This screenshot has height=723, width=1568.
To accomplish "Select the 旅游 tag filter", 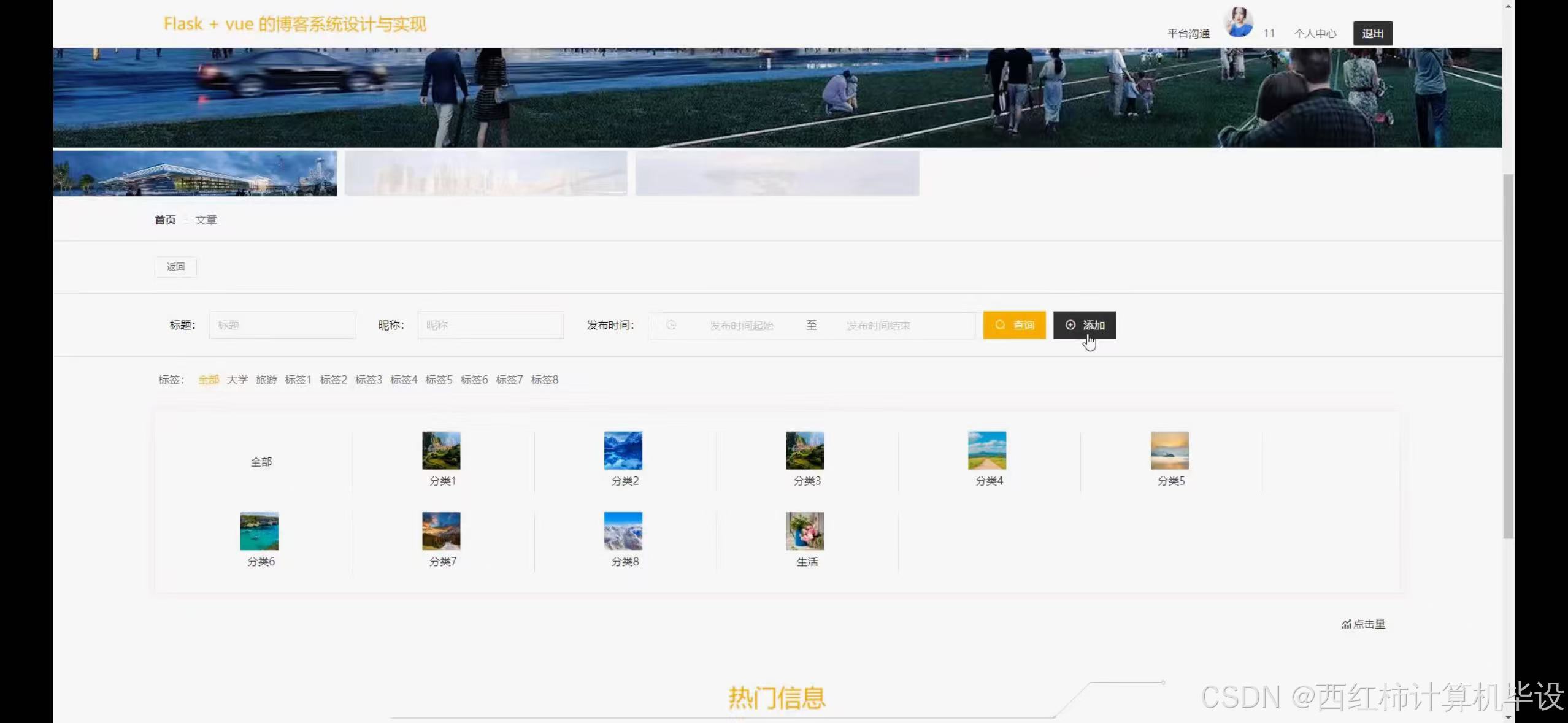I will (x=266, y=380).
